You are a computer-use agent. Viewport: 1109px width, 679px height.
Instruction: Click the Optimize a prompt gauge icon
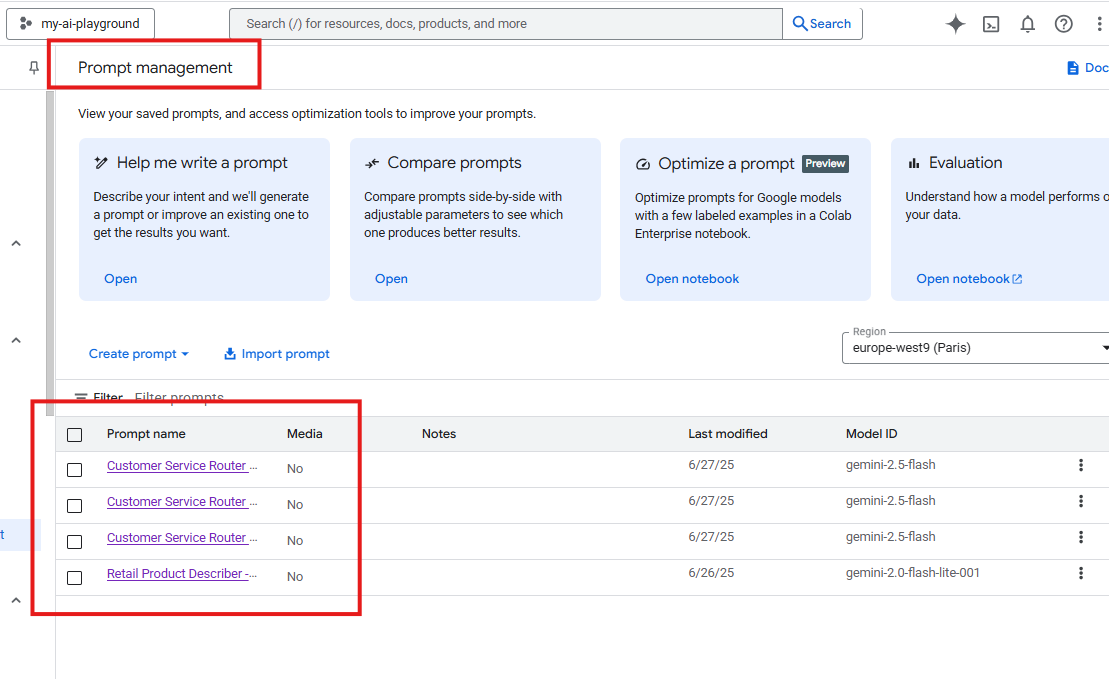[x=642, y=164]
